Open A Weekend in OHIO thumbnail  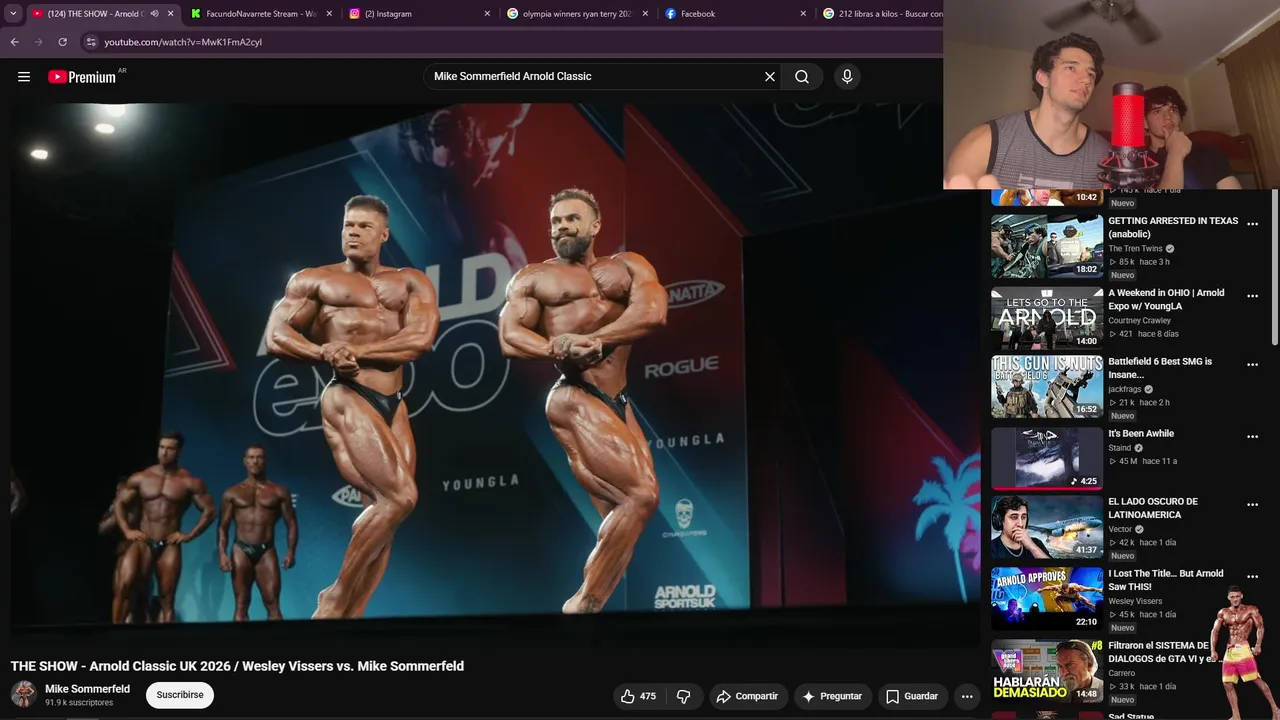(1047, 318)
